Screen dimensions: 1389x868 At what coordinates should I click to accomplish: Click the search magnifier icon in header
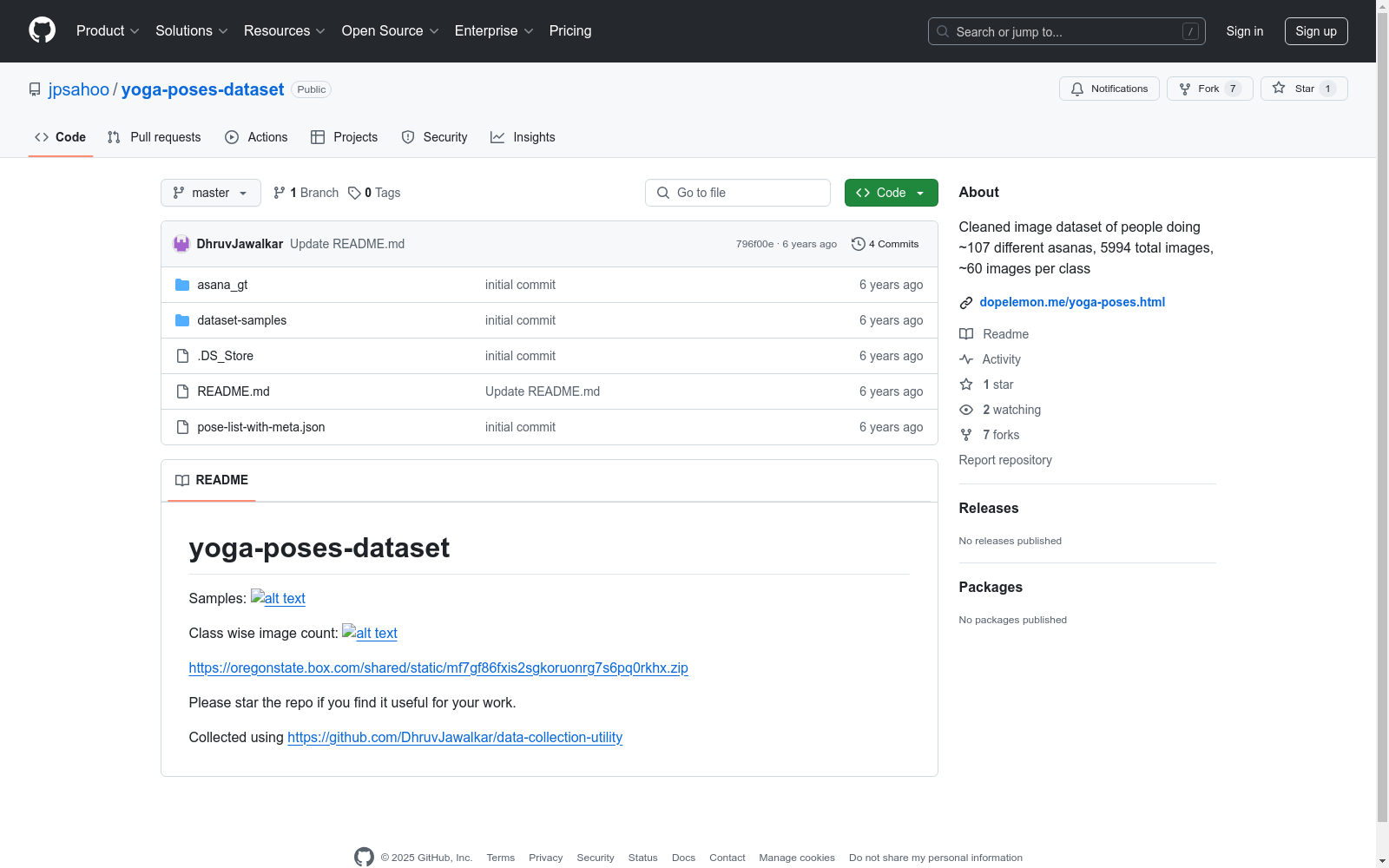(x=943, y=31)
